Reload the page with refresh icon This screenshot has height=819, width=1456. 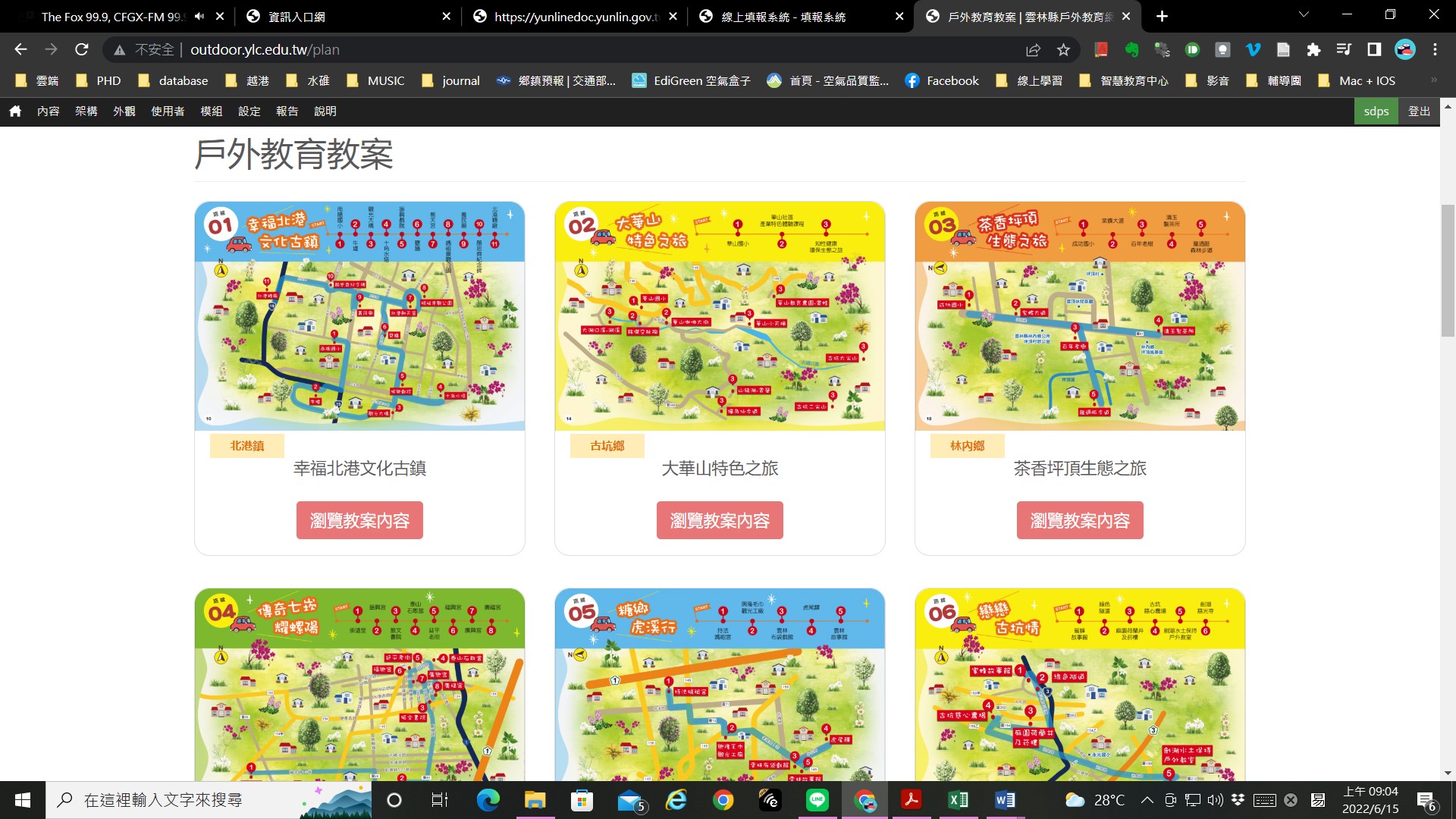pos(82,49)
